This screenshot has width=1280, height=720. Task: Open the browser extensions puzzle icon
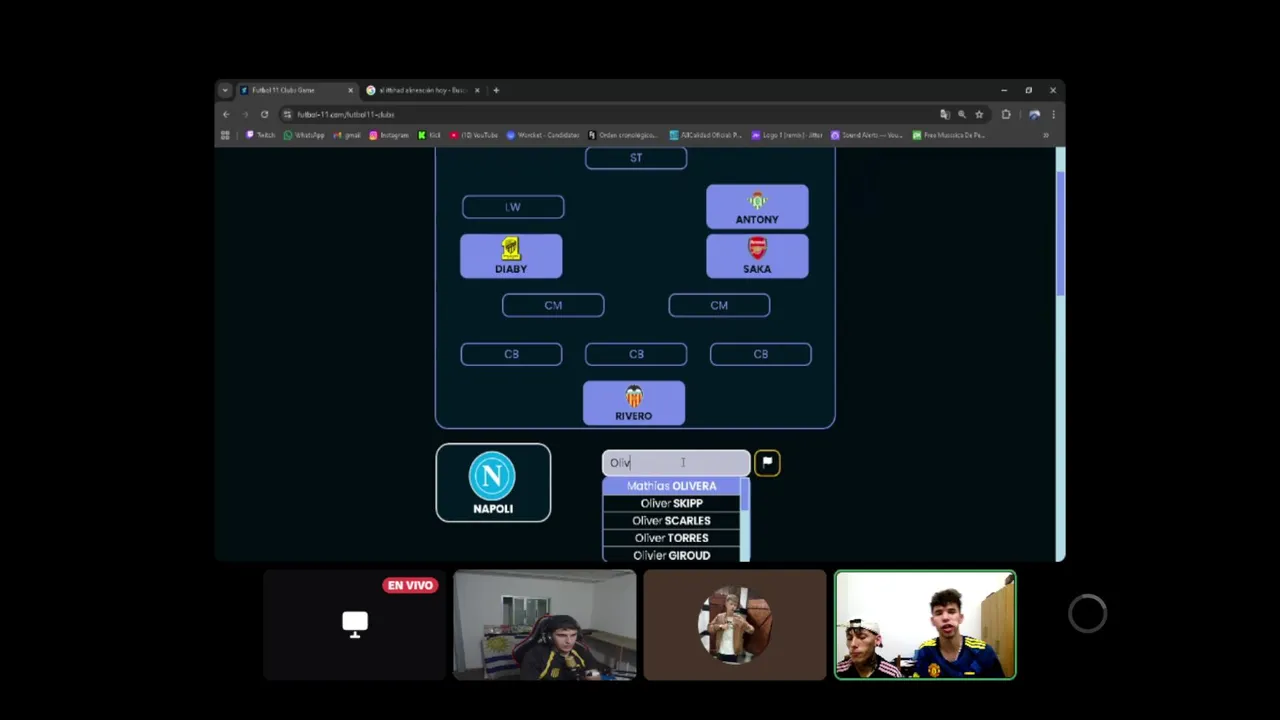[x=1006, y=114]
